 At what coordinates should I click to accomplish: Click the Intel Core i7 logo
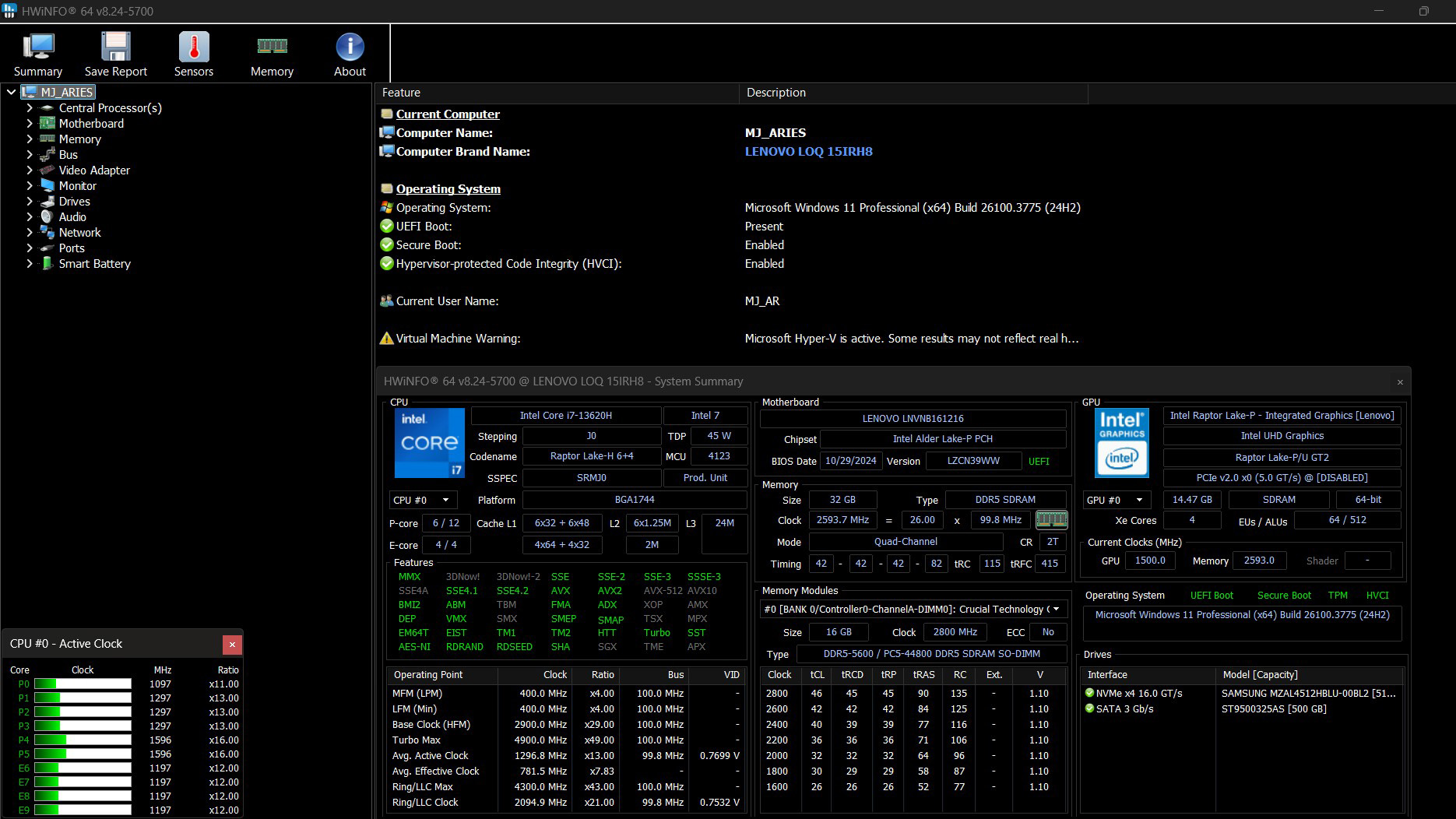coord(429,442)
